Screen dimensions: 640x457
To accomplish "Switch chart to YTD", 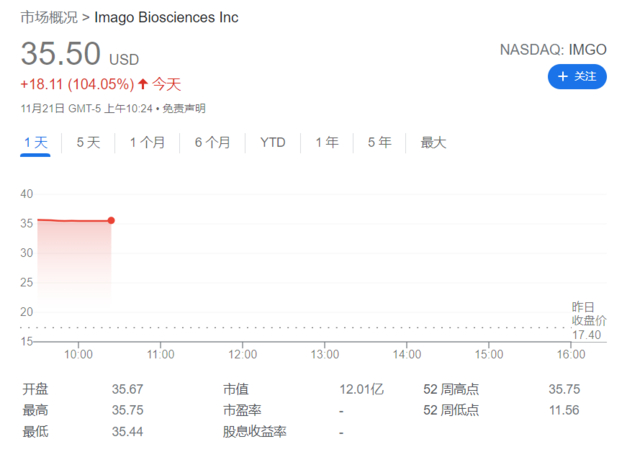I will click(272, 143).
